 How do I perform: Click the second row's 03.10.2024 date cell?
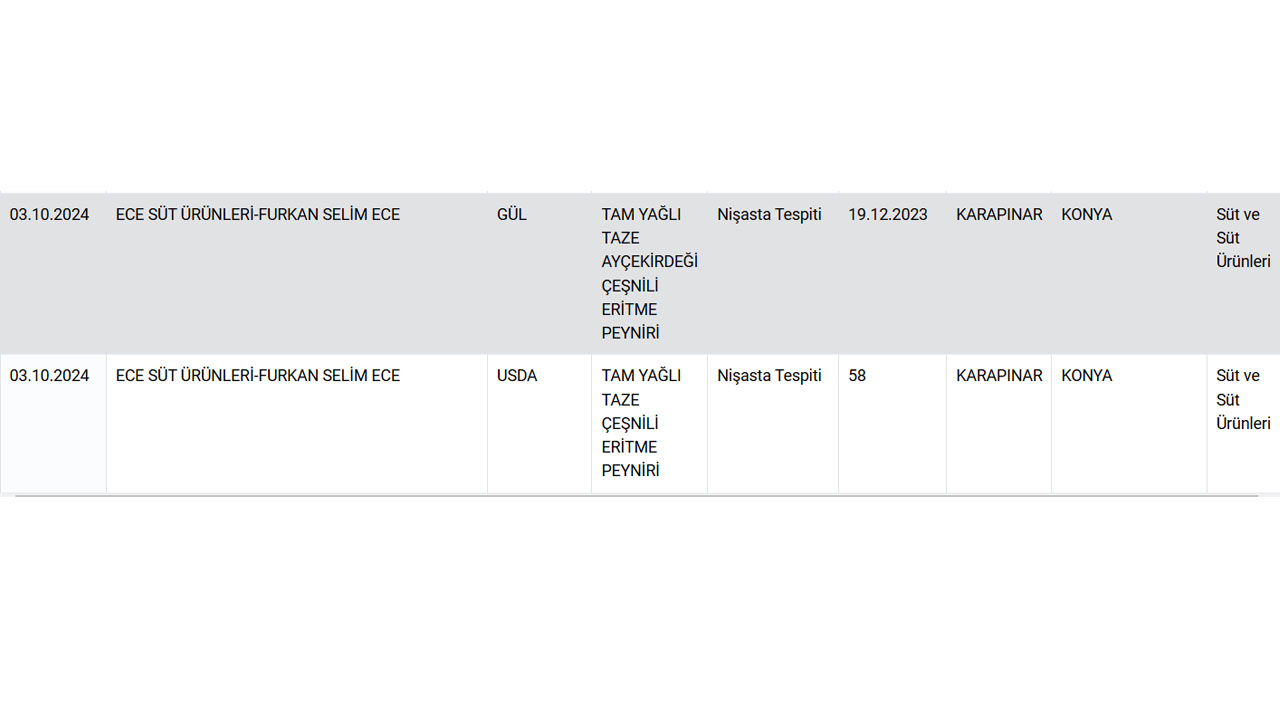tap(50, 376)
